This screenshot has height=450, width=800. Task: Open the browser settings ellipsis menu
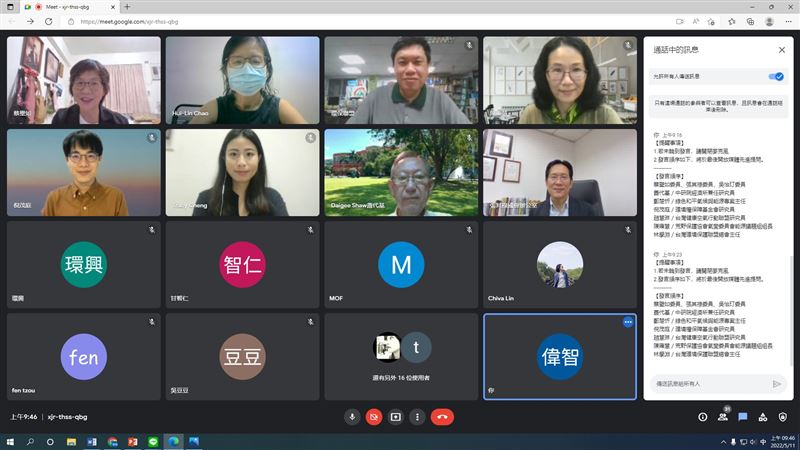[x=788, y=21]
